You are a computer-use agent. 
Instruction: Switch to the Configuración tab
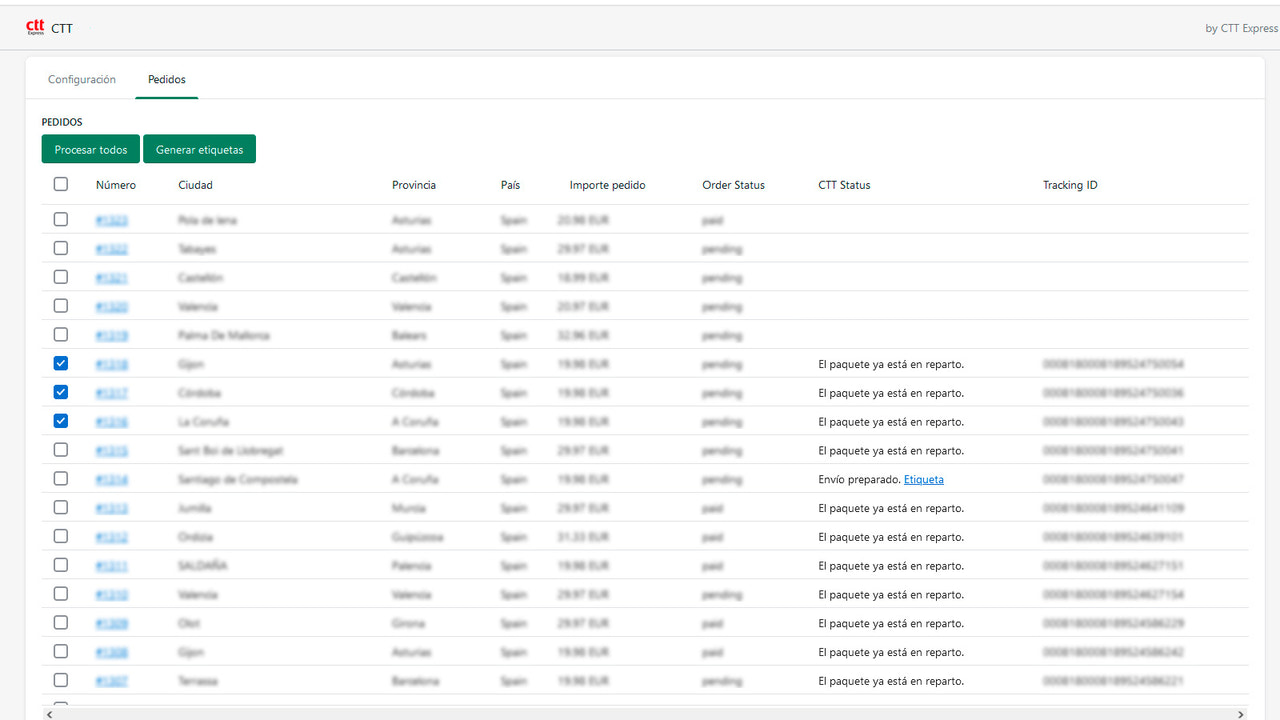click(x=81, y=79)
